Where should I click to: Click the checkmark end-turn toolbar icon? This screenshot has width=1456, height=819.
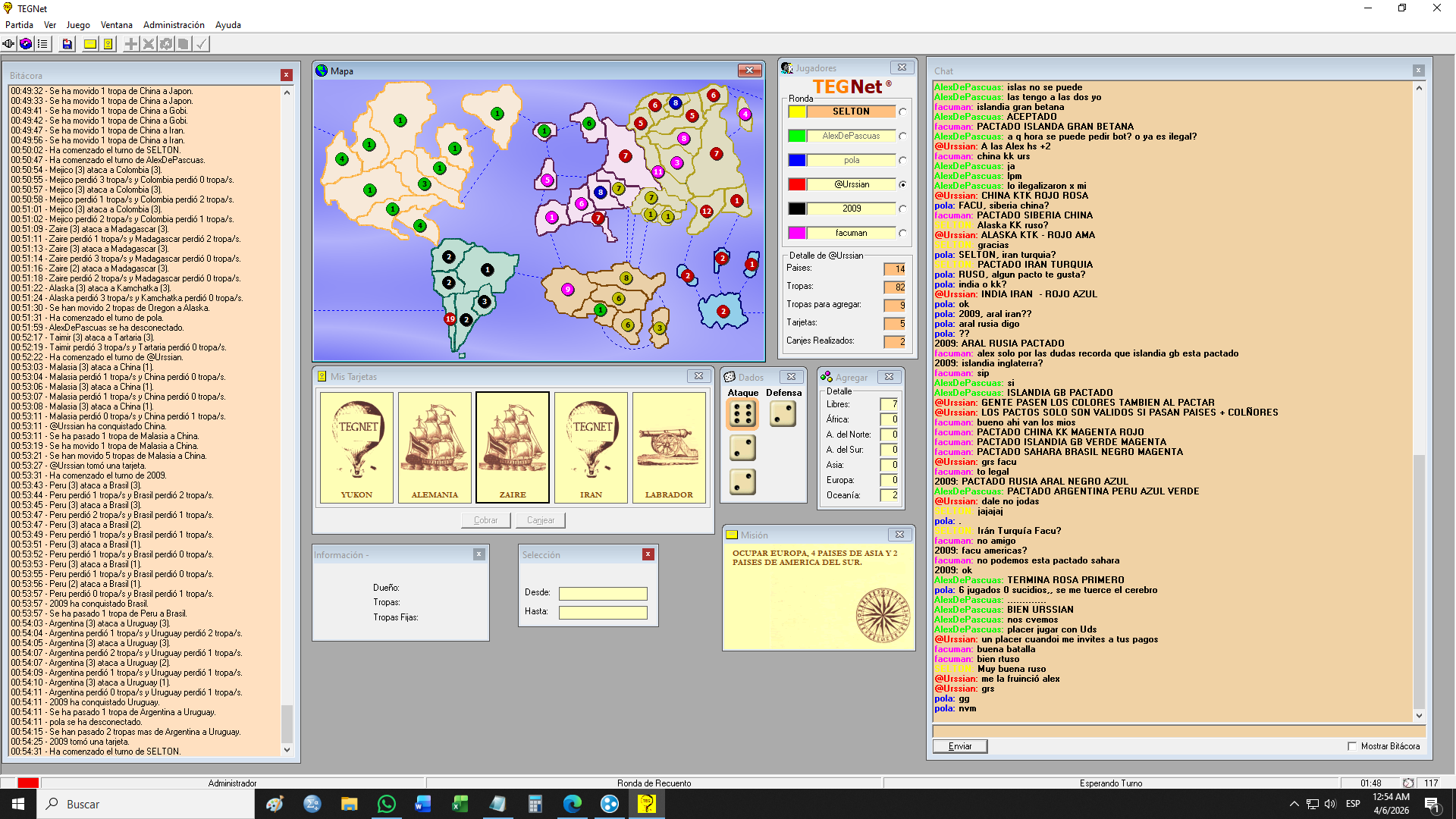(201, 44)
